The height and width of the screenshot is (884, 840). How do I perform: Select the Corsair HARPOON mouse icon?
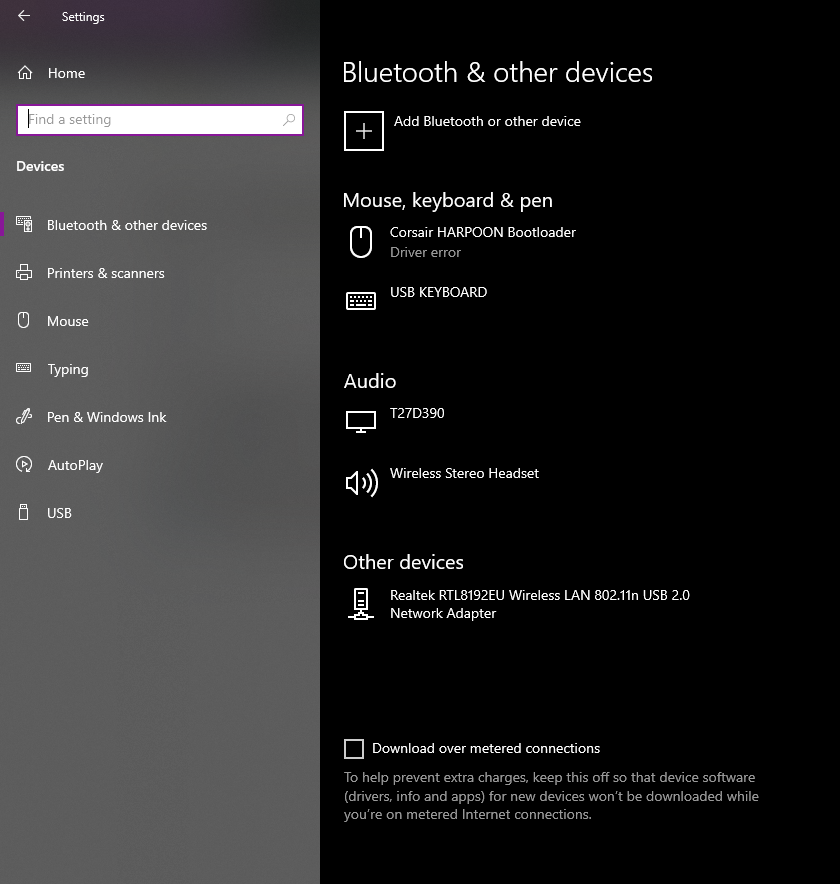click(361, 242)
